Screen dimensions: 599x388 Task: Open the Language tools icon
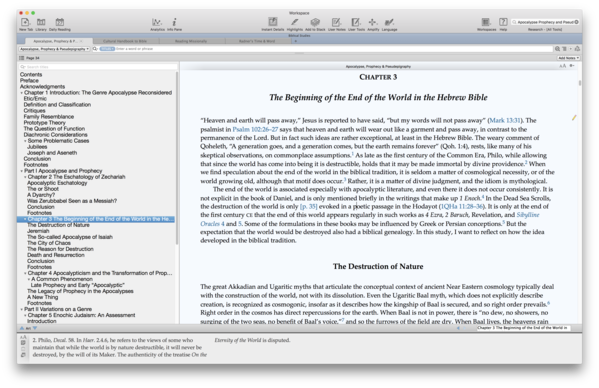[389, 22]
